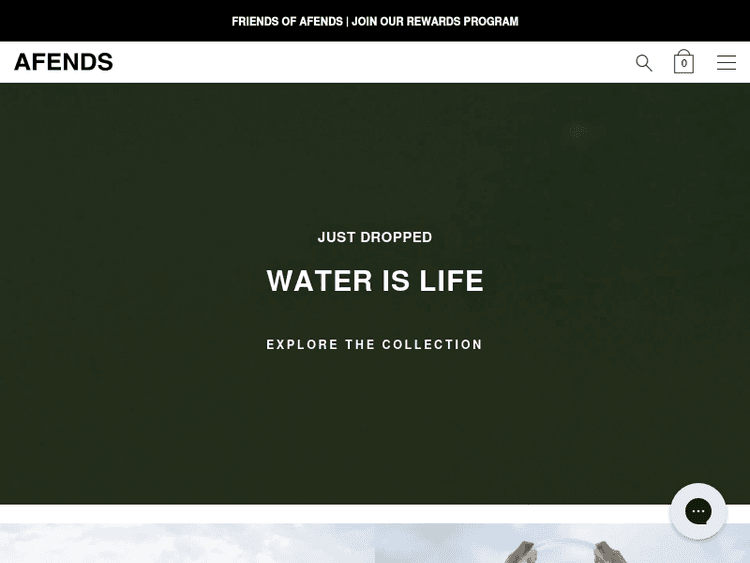Click the dark green hero banner background
Image resolution: width=750 pixels, height=563 pixels.
[x=143, y=407]
